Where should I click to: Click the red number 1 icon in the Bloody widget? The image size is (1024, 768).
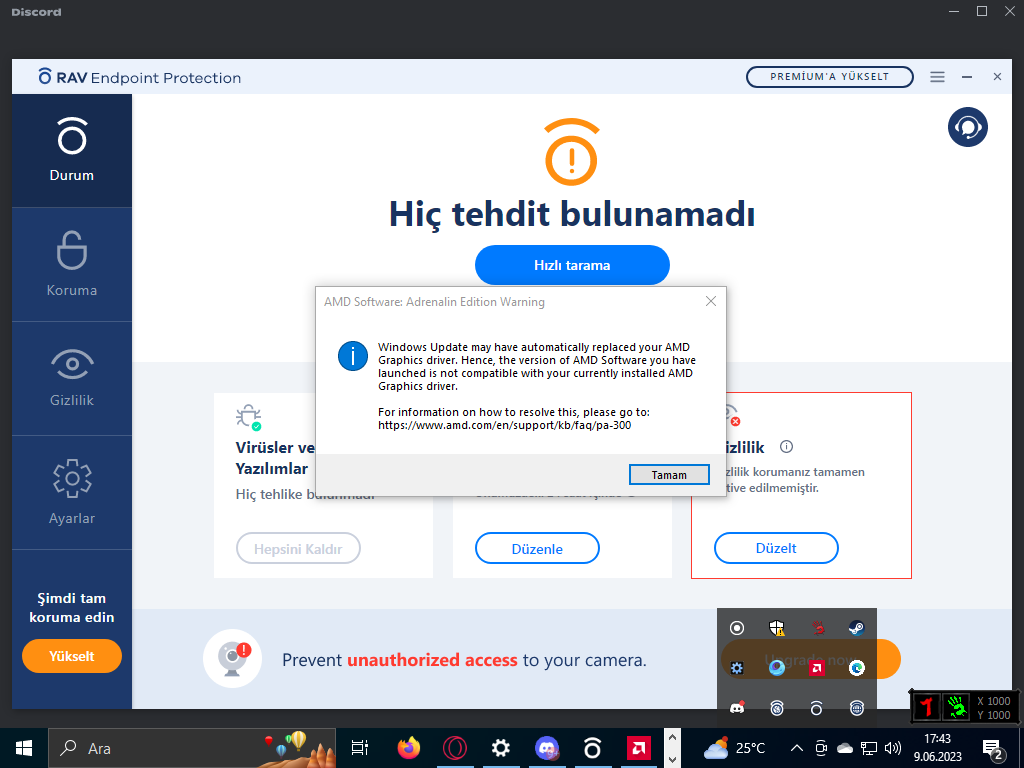point(927,707)
